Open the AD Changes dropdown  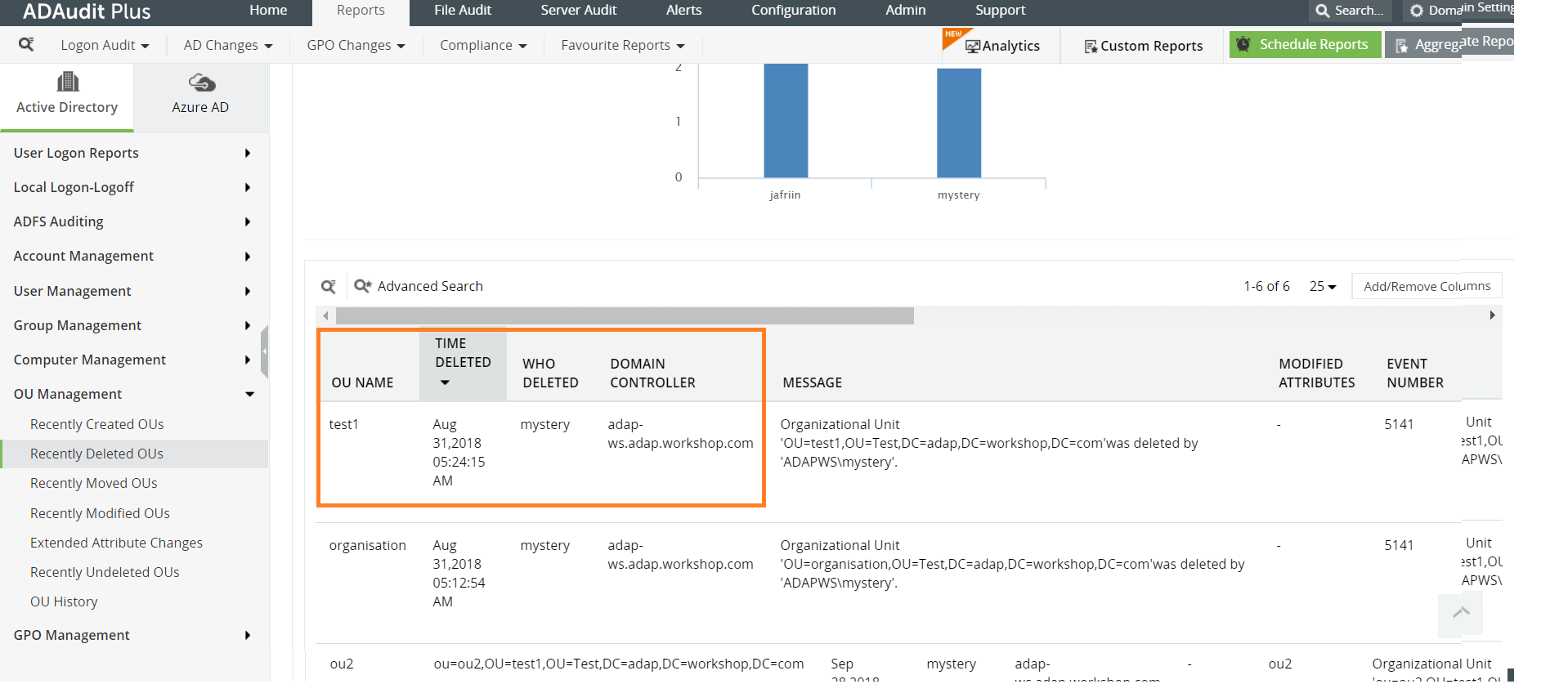[228, 46]
